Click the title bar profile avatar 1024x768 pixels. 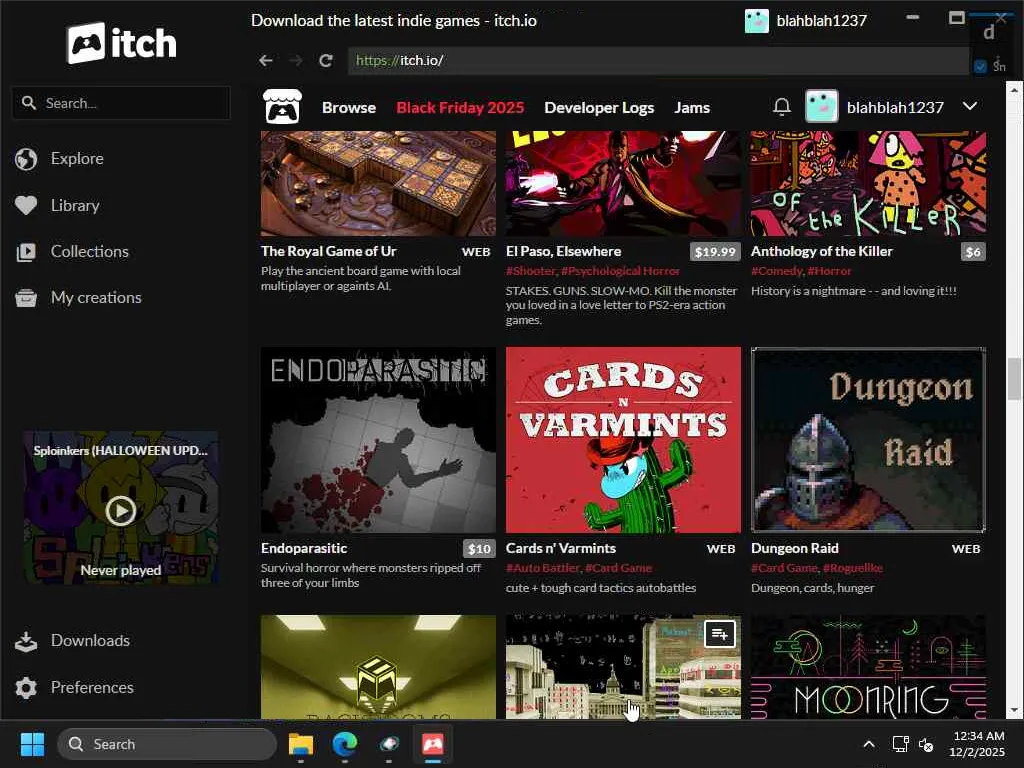(x=756, y=21)
